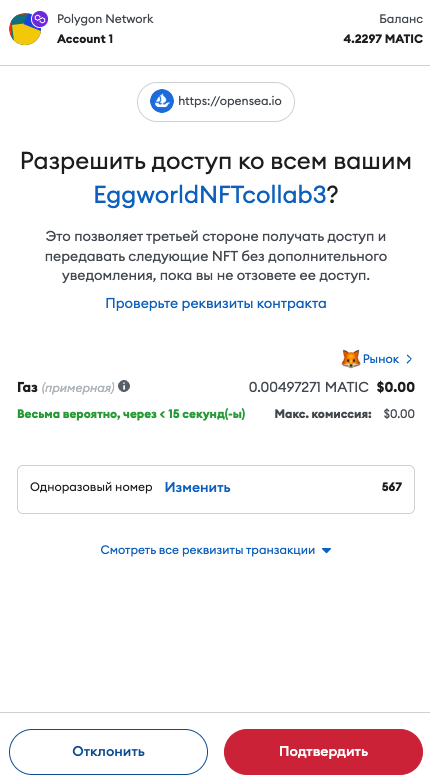Click Изменить to edit nonce
Image resolution: width=430 pixels, height=779 pixels.
(x=198, y=487)
